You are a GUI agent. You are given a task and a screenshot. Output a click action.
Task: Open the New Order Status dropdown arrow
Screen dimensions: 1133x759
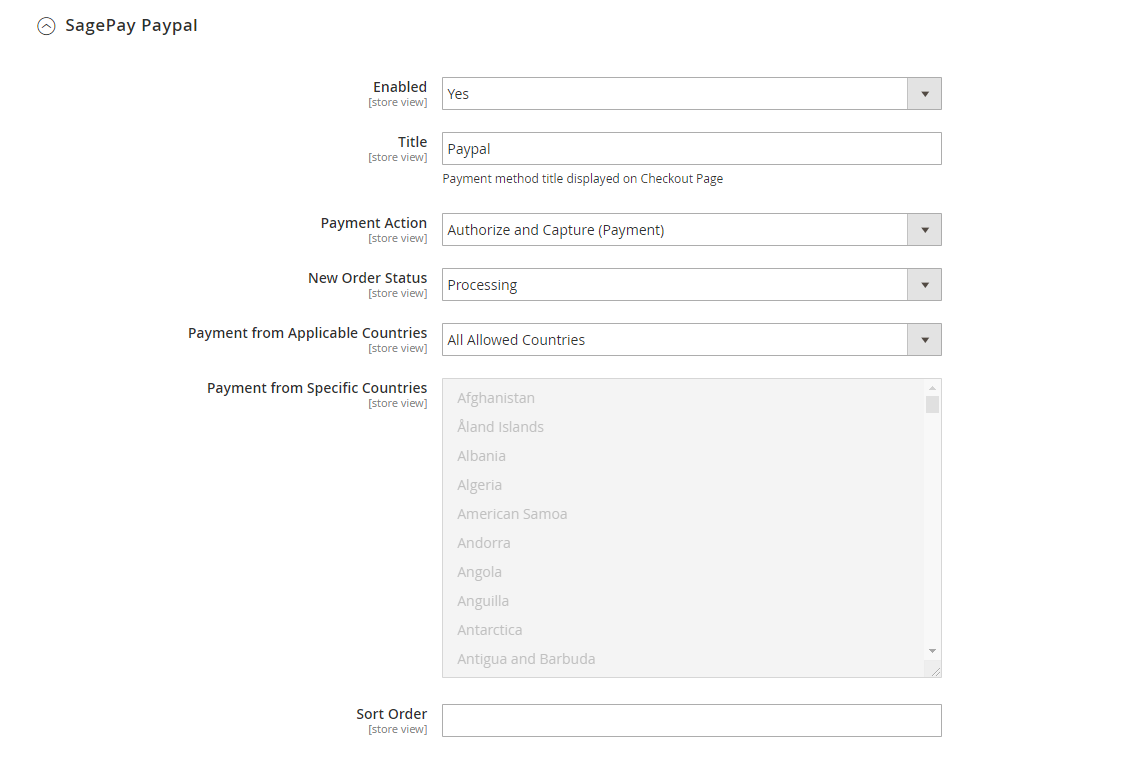click(x=925, y=284)
